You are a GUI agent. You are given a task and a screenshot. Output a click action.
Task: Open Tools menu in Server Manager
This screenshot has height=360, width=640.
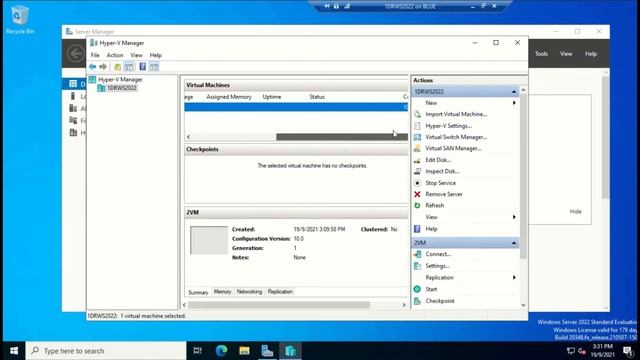coord(541,54)
